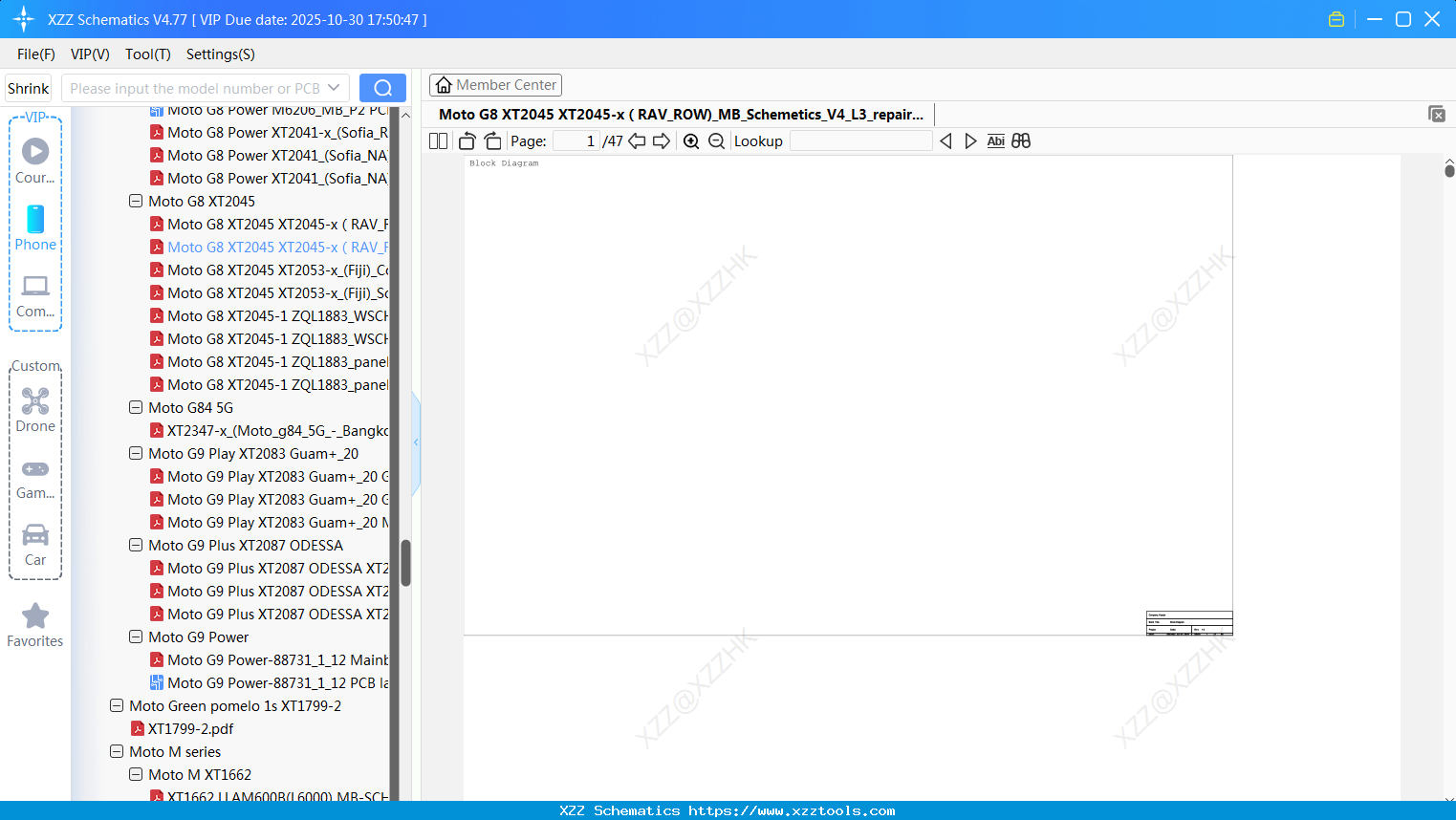Screen dimensions: 1456x820
Task: Close all tabs icon at right of tab bar
Action: [x=1437, y=114]
